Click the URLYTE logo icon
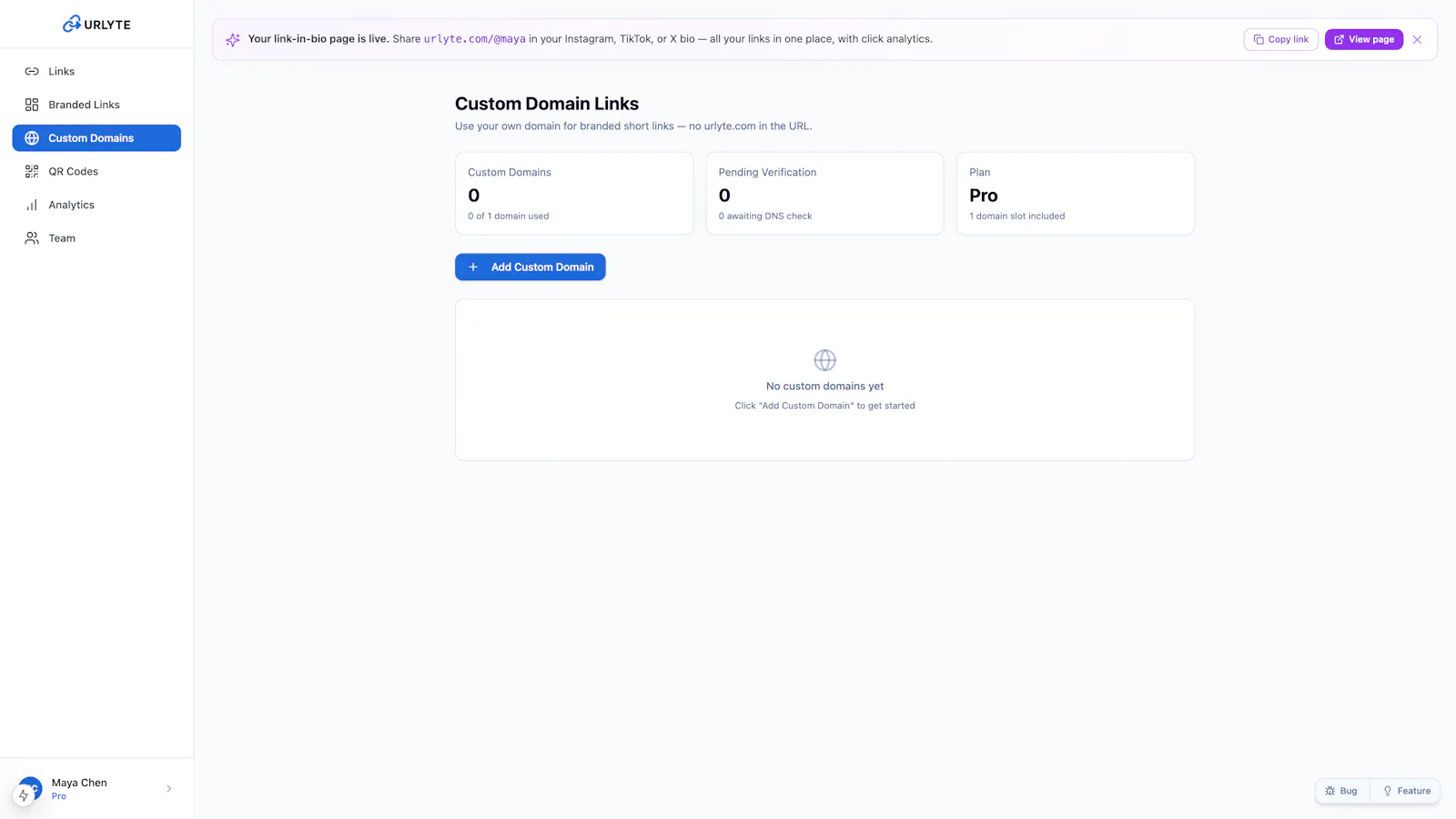This screenshot has width=1456, height=819. pos(71,24)
